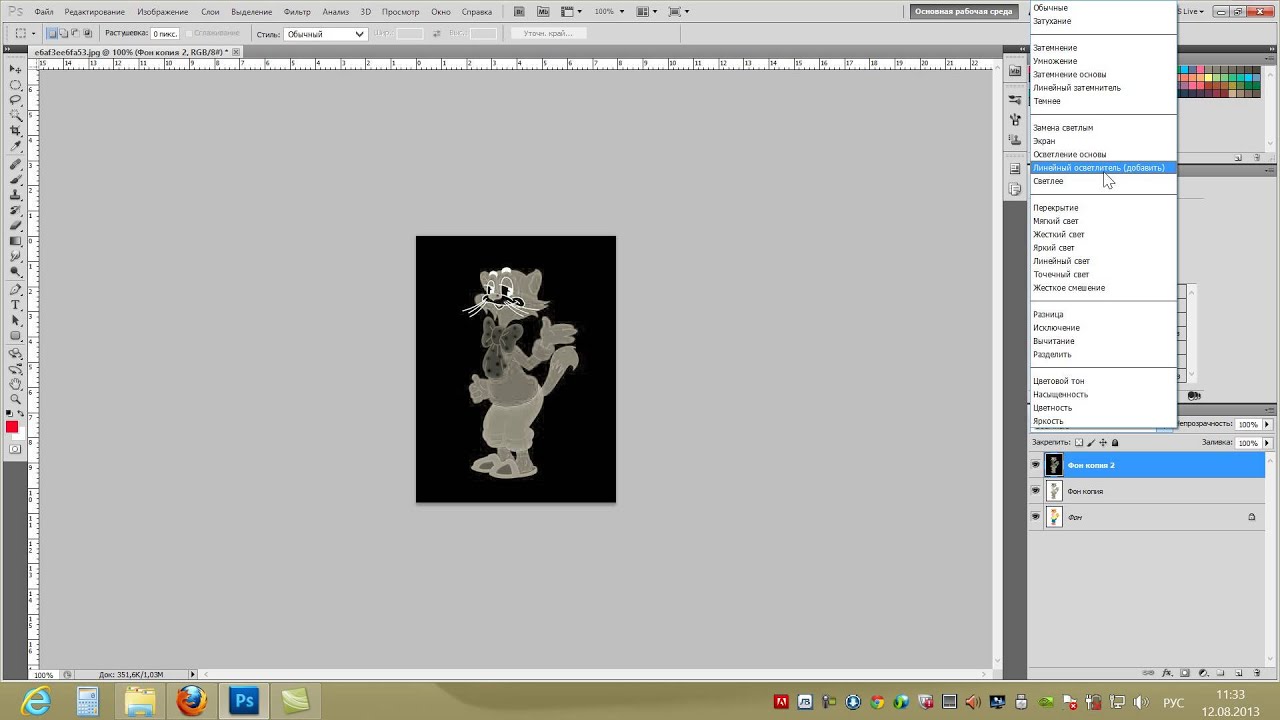Select the Magic Wand tool
This screenshot has width=1280, height=720.
pyautogui.click(x=16, y=115)
